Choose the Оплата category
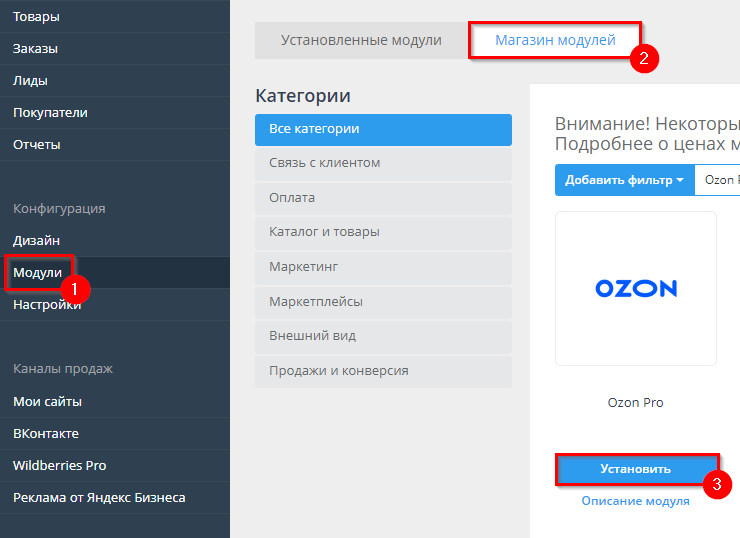740x538 pixels. tap(383, 198)
